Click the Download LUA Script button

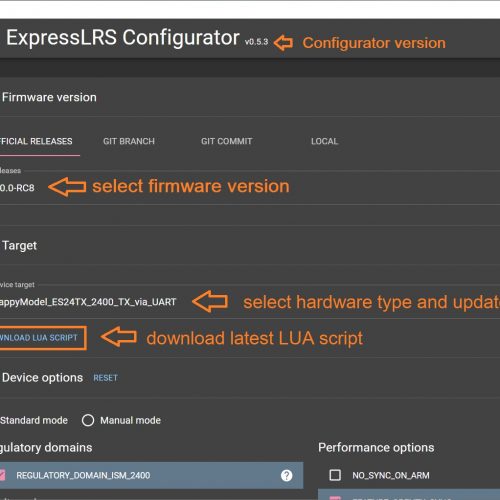pos(43,338)
